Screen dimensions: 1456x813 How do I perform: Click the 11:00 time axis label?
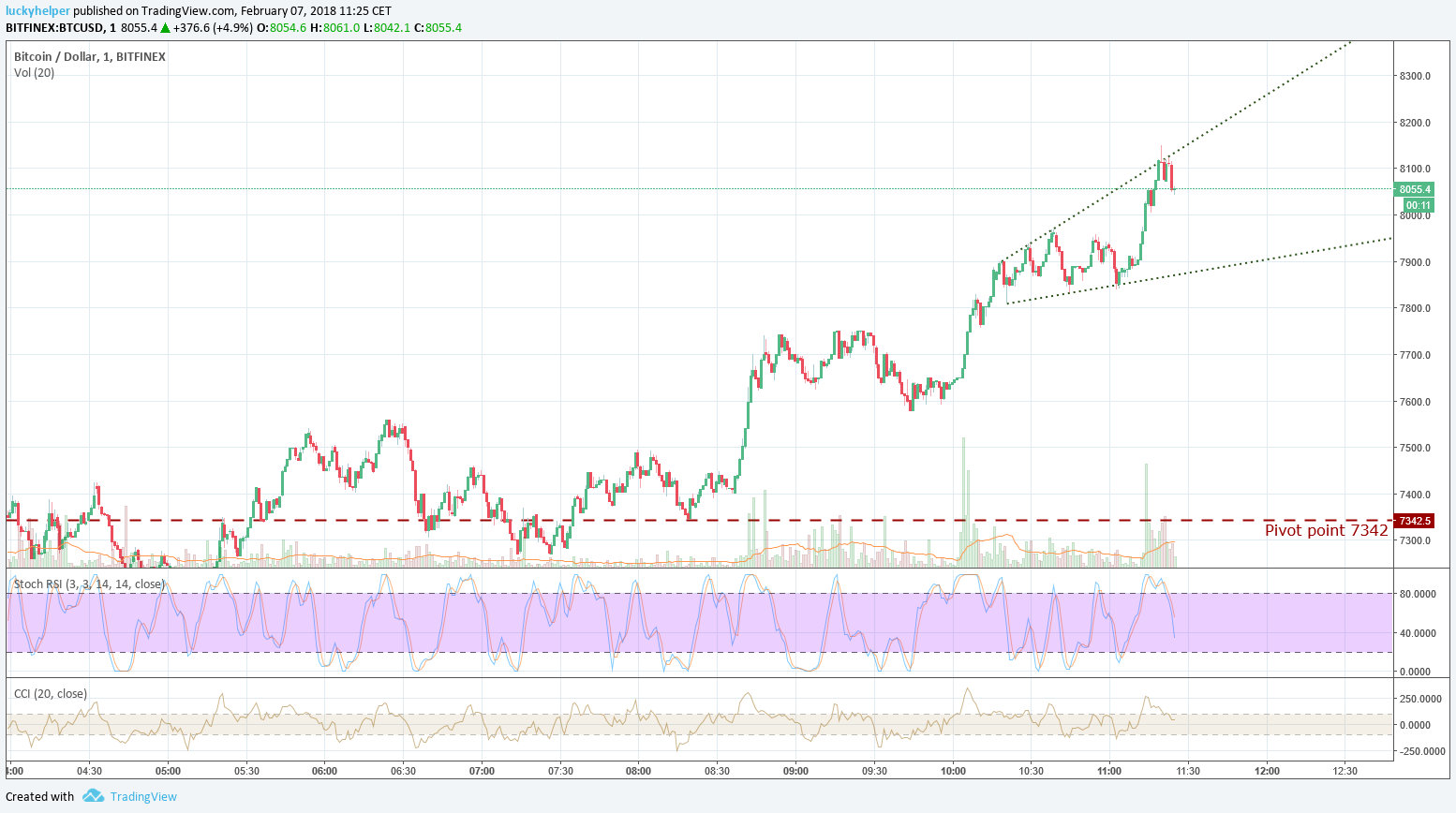1109,771
